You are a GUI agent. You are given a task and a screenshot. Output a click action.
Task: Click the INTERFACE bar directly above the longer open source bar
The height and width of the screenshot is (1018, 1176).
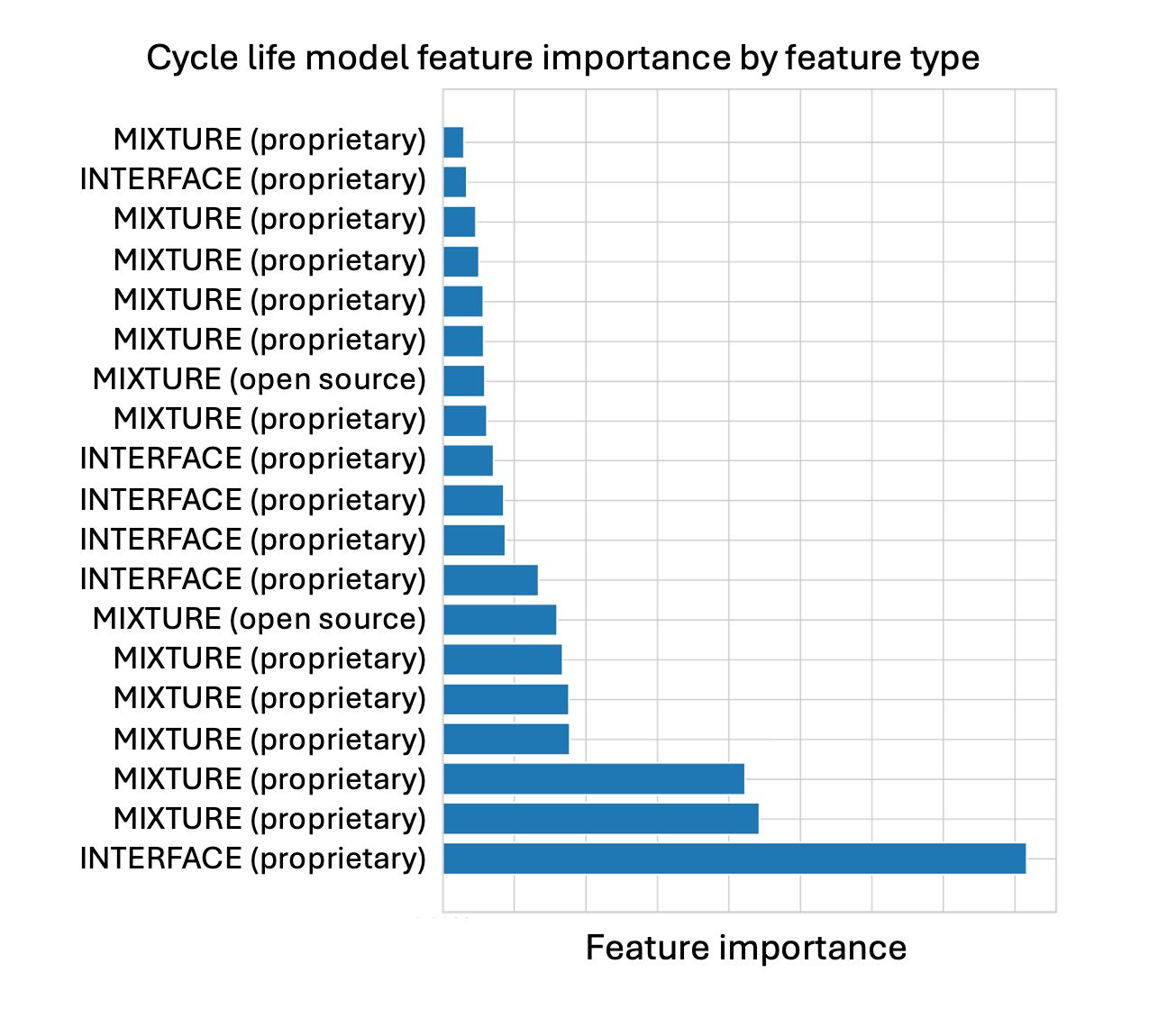(491, 580)
